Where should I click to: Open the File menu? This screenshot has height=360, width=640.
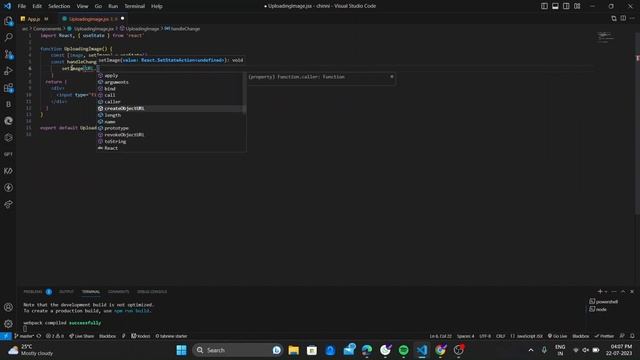pyautogui.click(x=22, y=6)
